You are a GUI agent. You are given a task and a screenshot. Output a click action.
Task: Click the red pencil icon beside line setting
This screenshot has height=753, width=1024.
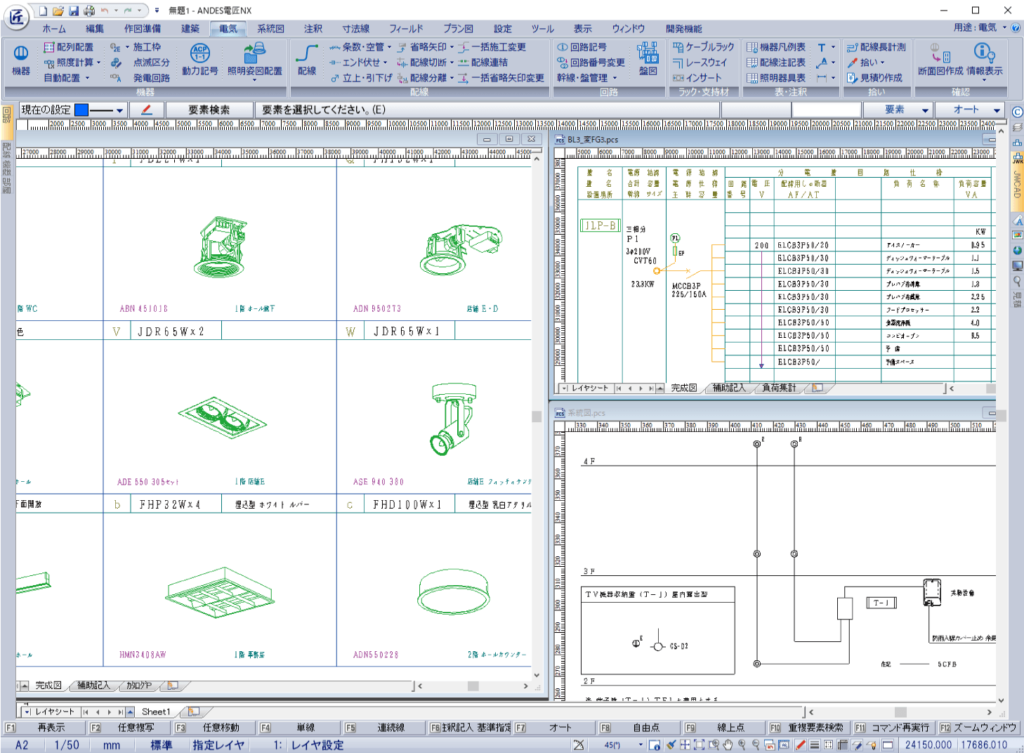146,109
